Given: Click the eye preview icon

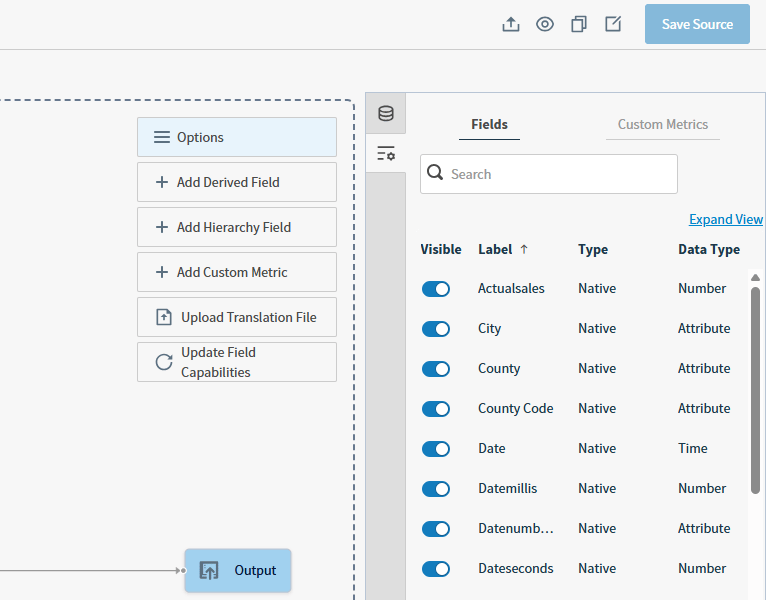Looking at the screenshot, I should pyautogui.click(x=545, y=24).
